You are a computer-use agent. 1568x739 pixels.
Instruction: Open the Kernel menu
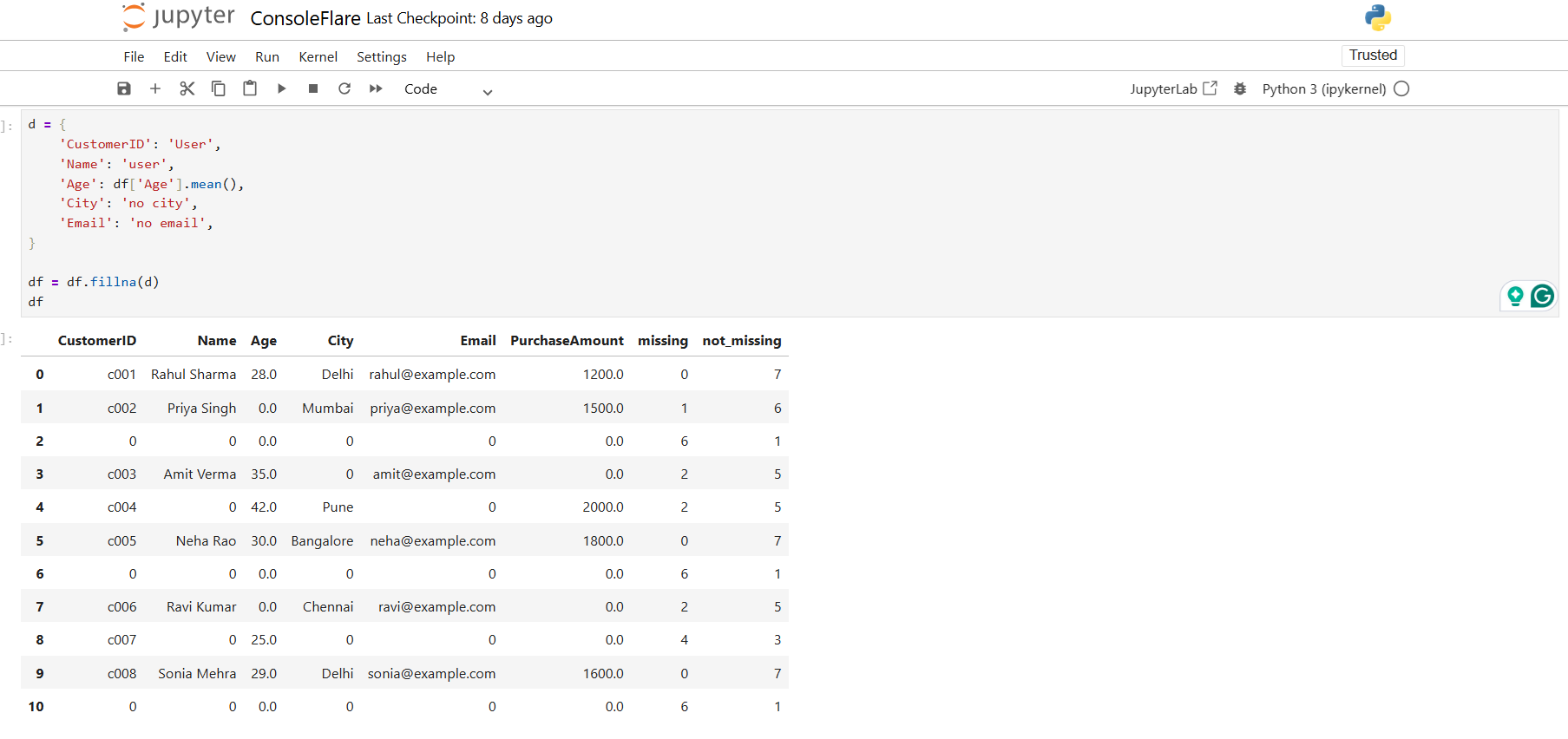coord(318,57)
